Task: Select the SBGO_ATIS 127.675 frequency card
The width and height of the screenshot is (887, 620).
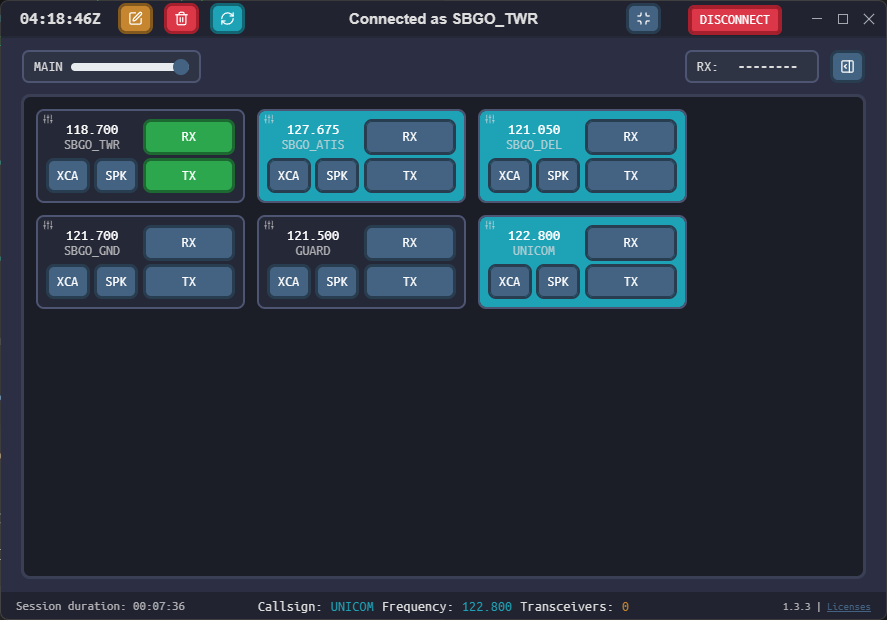Action: pos(312,137)
